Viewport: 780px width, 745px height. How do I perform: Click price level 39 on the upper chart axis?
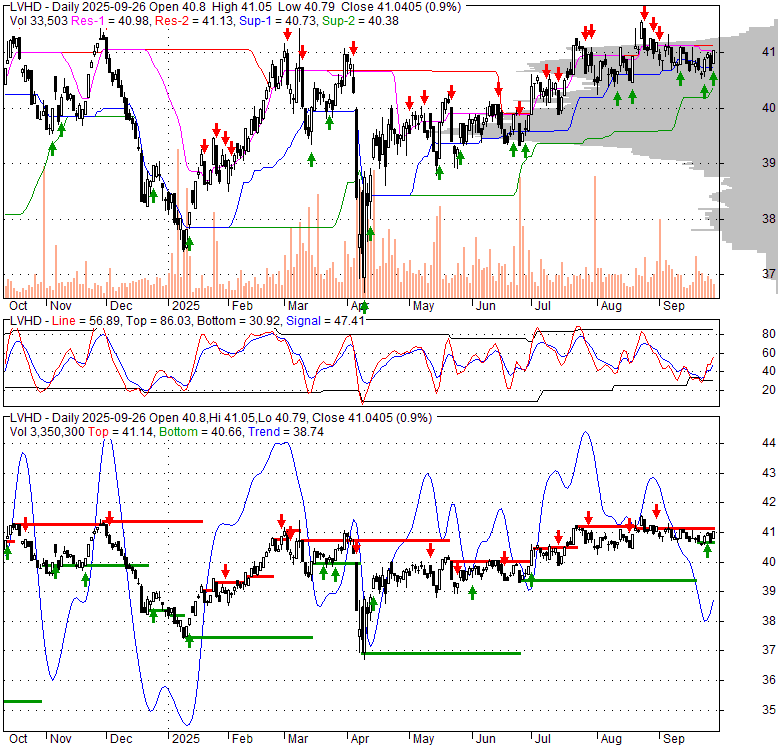(x=769, y=163)
